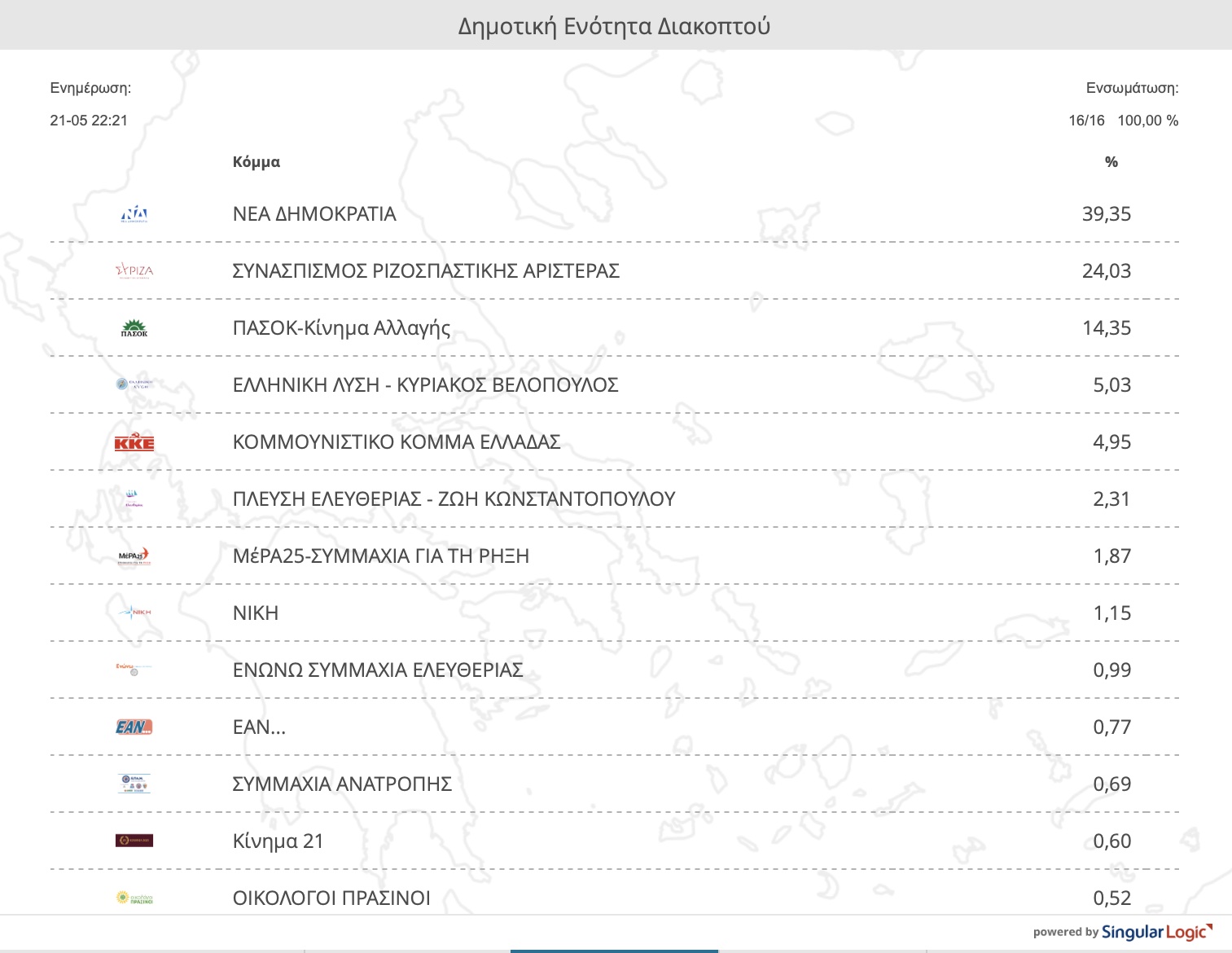
Task: Click the 1,87 percentage value
Action: (1112, 556)
